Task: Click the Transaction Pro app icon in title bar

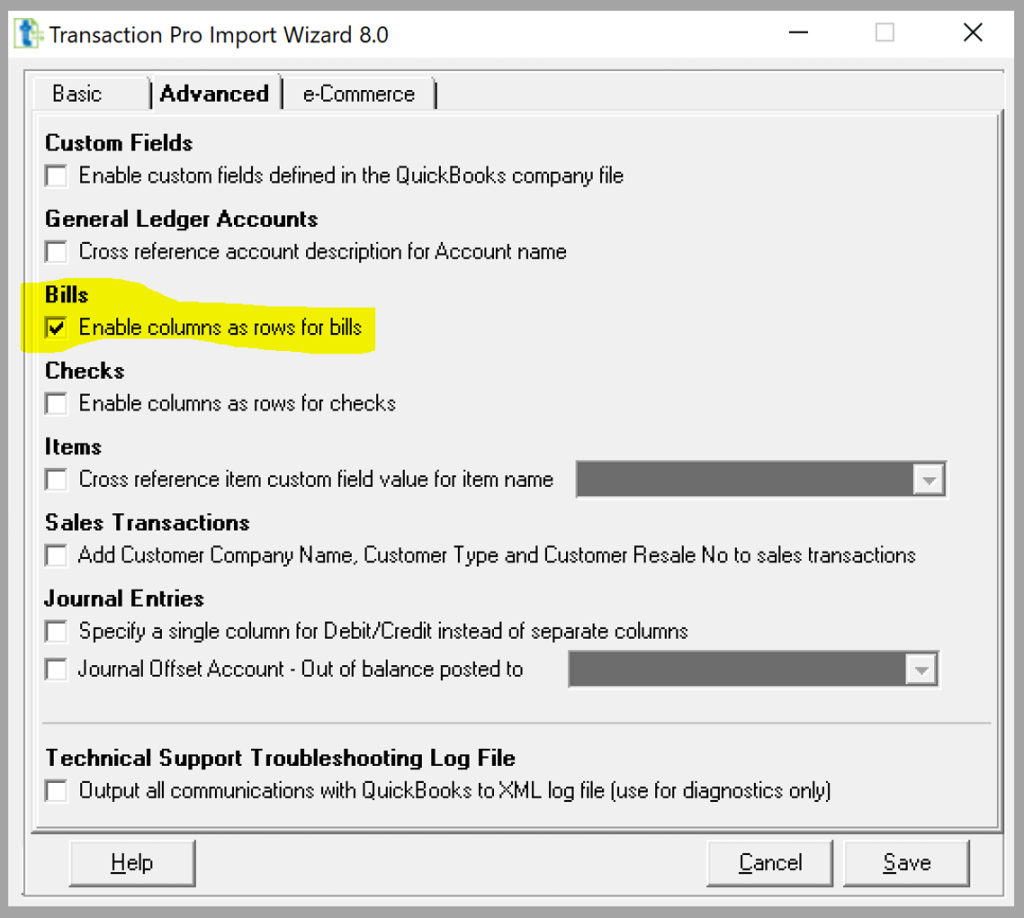Action: point(27,34)
